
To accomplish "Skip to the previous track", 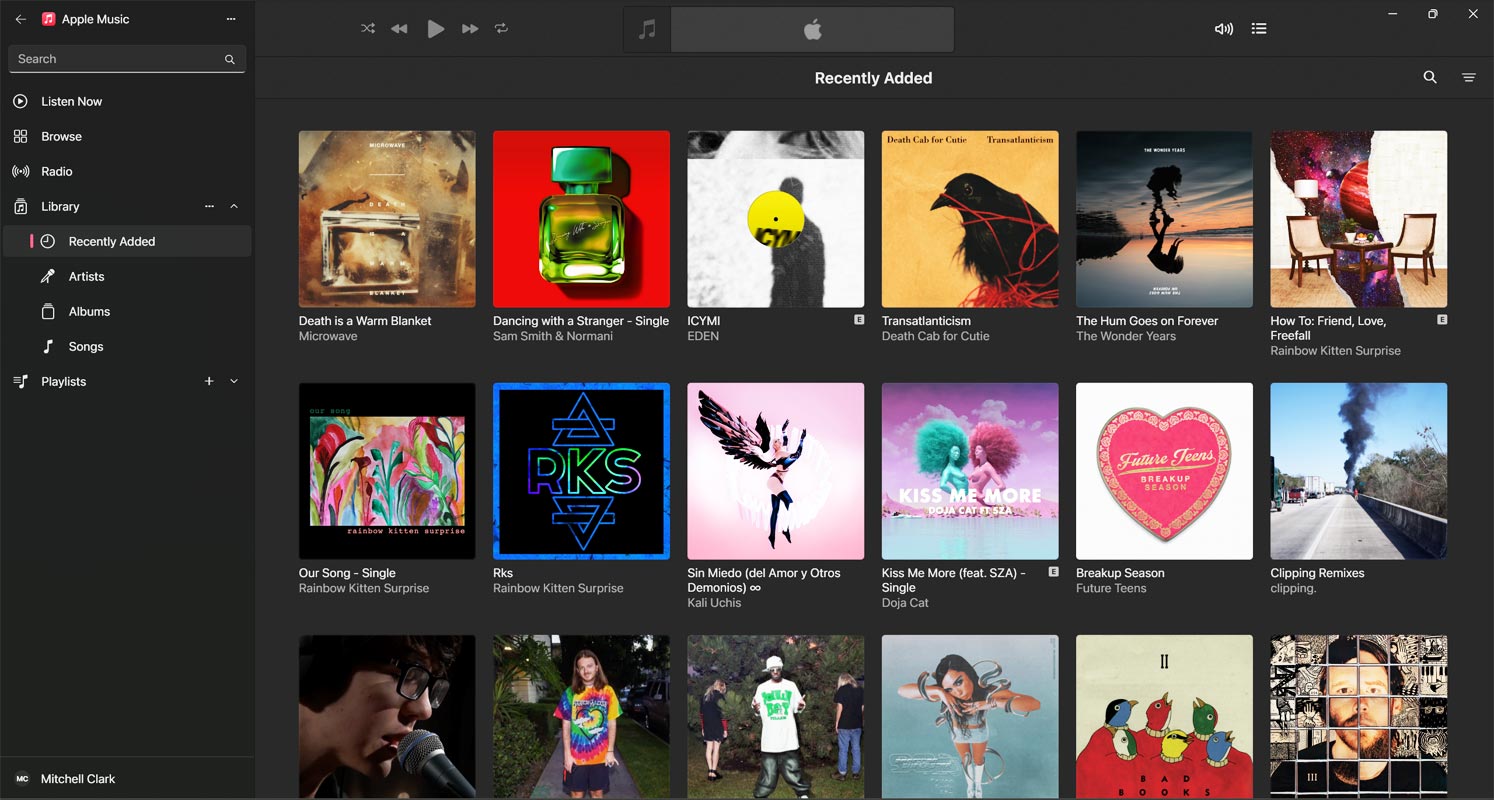I will (x=399, y=29).
